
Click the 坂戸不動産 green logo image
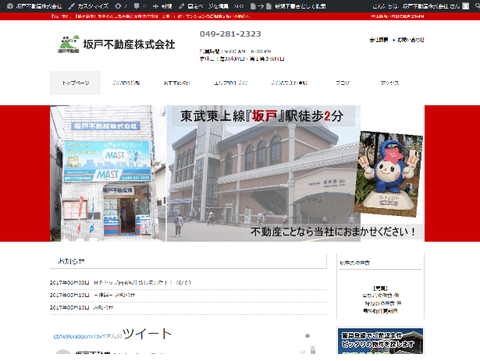click(68, 44)
